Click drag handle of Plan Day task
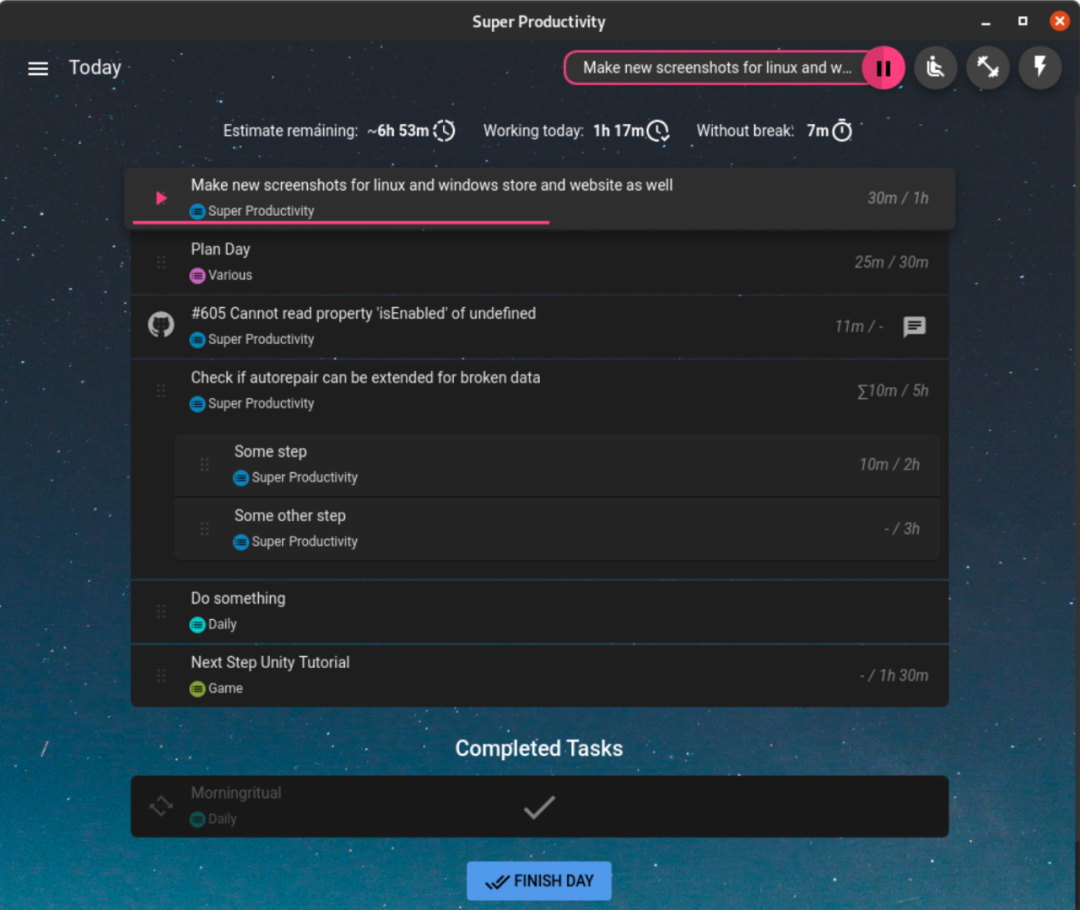 pos(161,262)
